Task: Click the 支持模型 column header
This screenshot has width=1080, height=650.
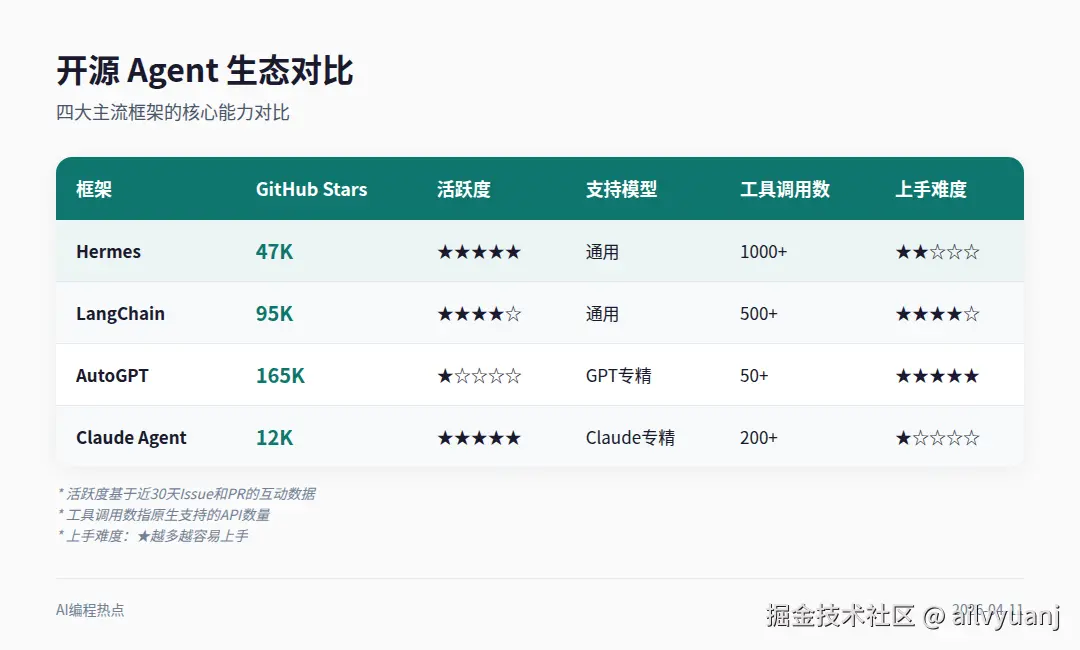Action: 621,189
